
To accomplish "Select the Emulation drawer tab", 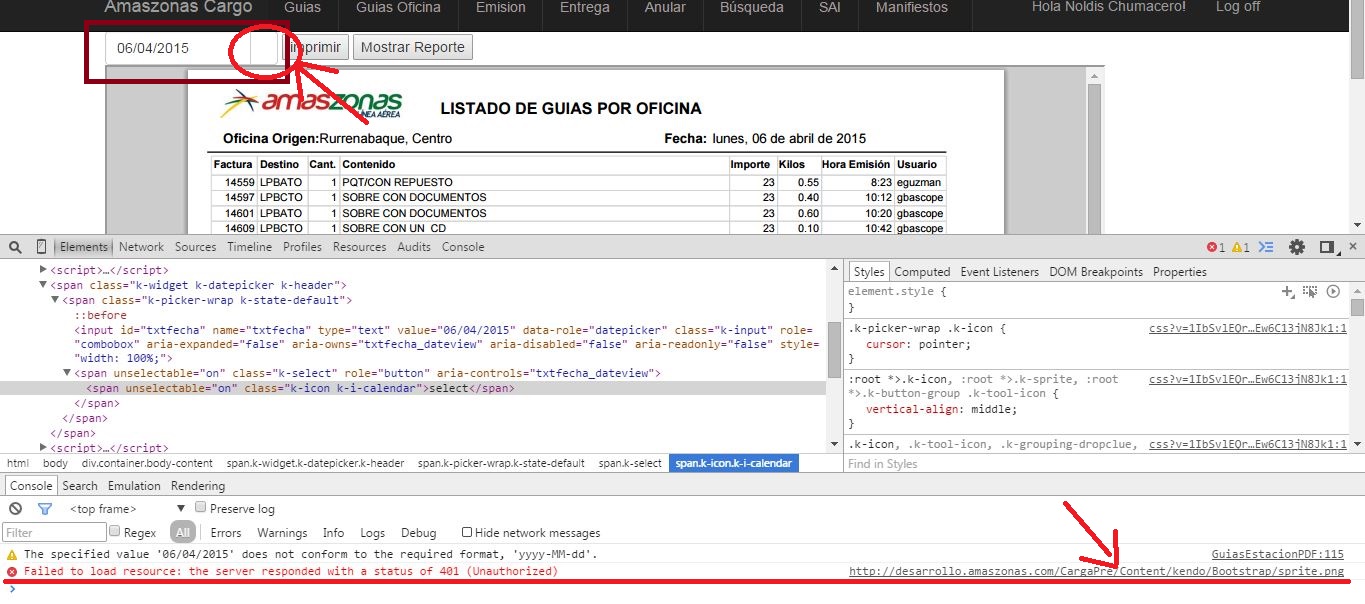I will click(x=134, y=486).
